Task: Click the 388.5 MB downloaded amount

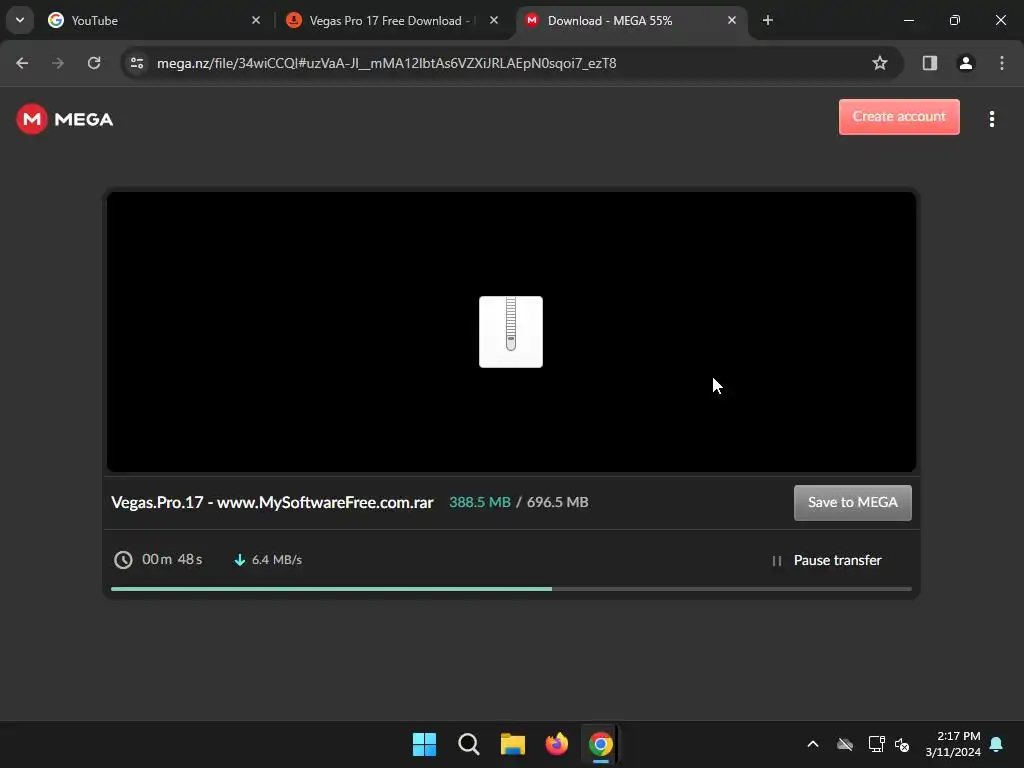Action: [480, 502]
